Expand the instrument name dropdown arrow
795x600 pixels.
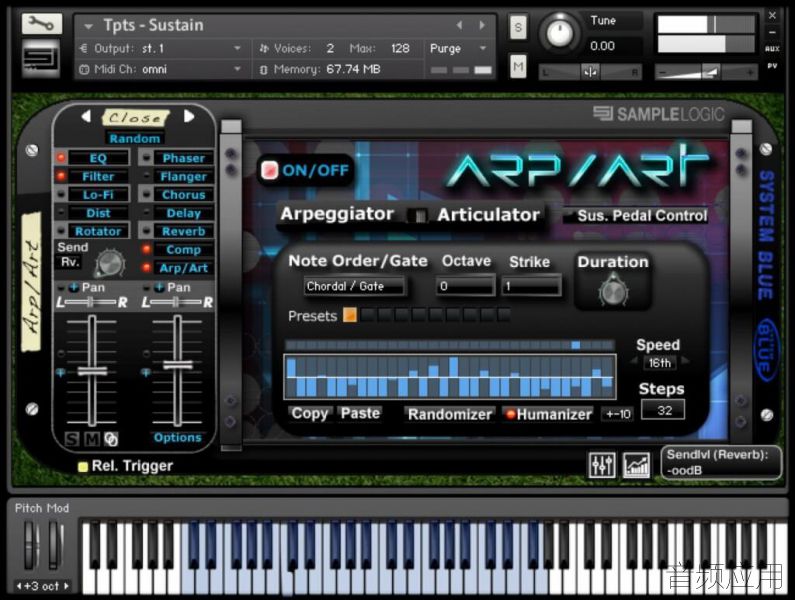(88, 25)
